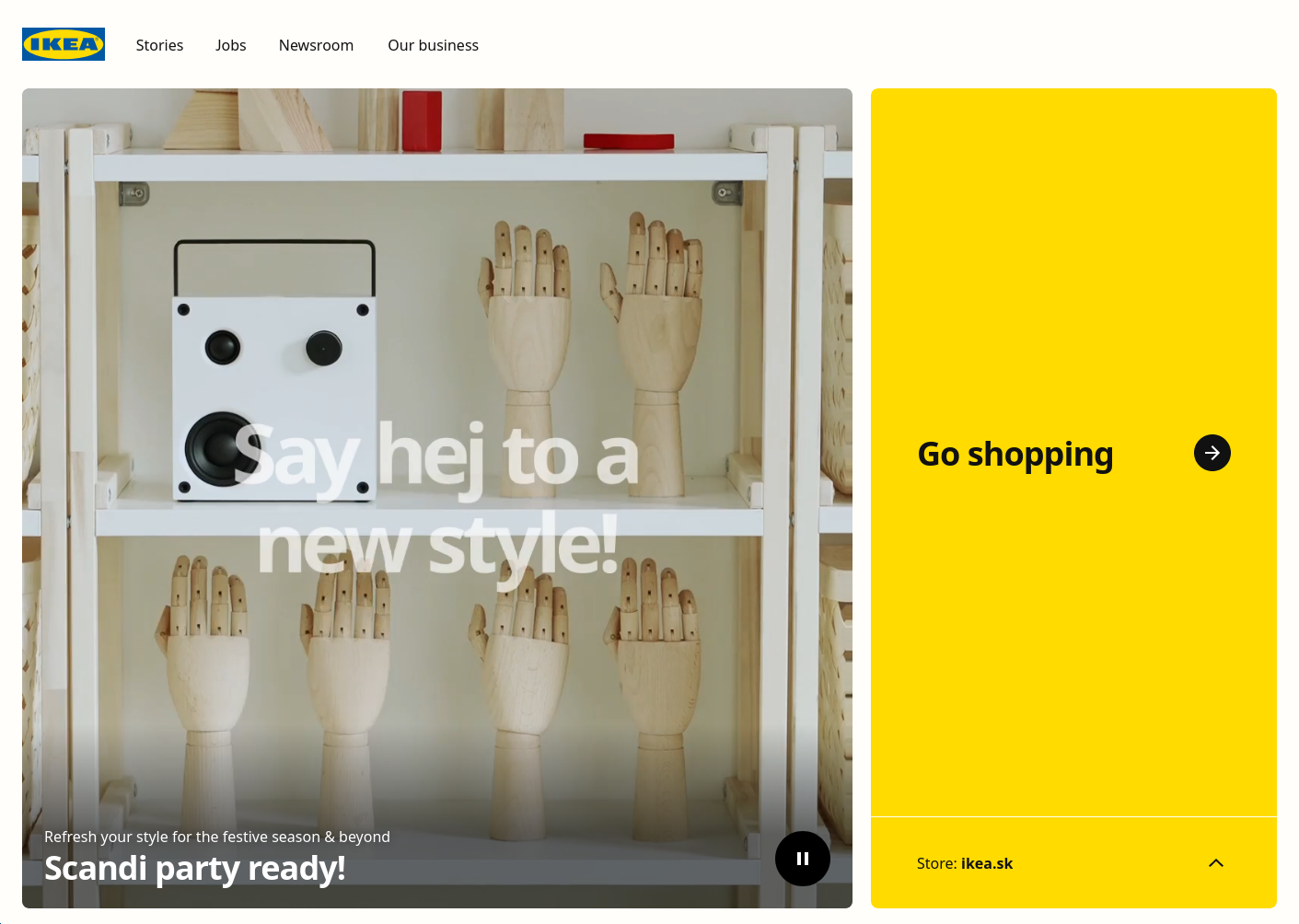This screenshot has width=1299, height=924.
Task: Open the Stories menu item
Action: tap(159, 45)
